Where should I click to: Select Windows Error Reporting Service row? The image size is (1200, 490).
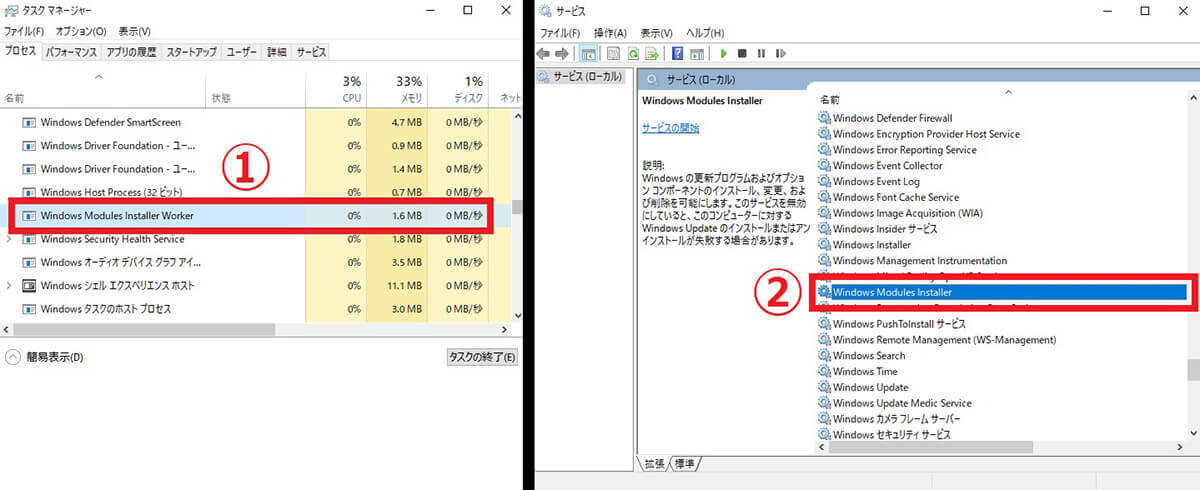tap(897, 150)
